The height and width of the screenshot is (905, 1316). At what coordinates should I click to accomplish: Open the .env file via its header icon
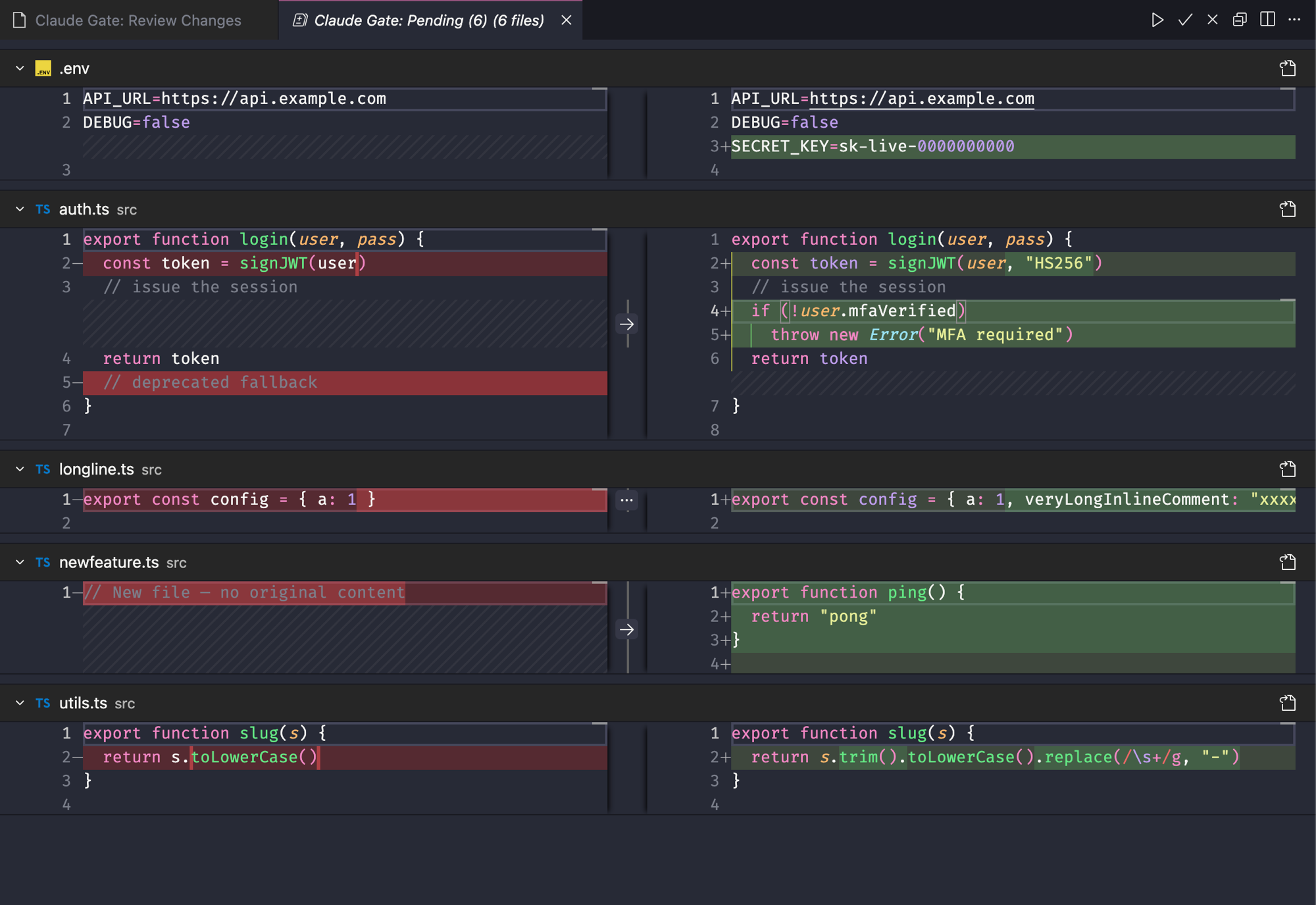[1288, 68]
